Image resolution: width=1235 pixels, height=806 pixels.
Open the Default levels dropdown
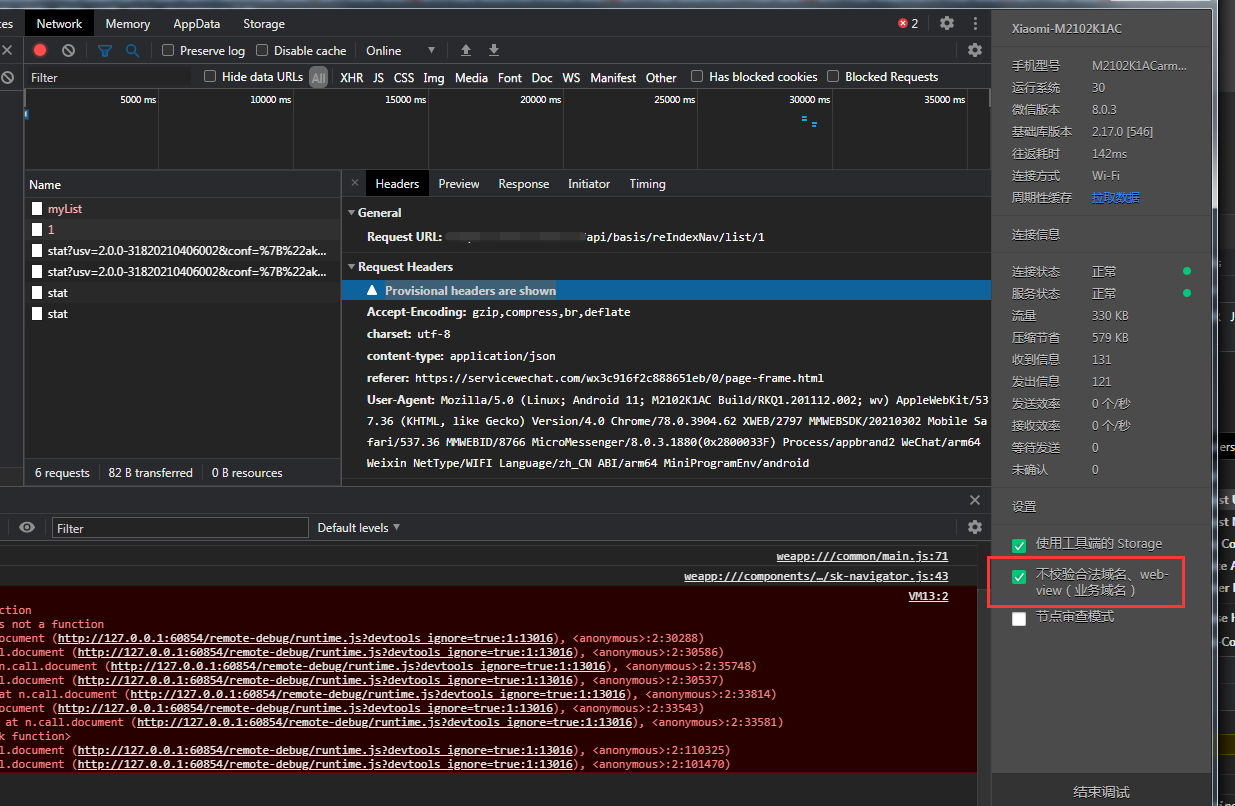[358, 527]
